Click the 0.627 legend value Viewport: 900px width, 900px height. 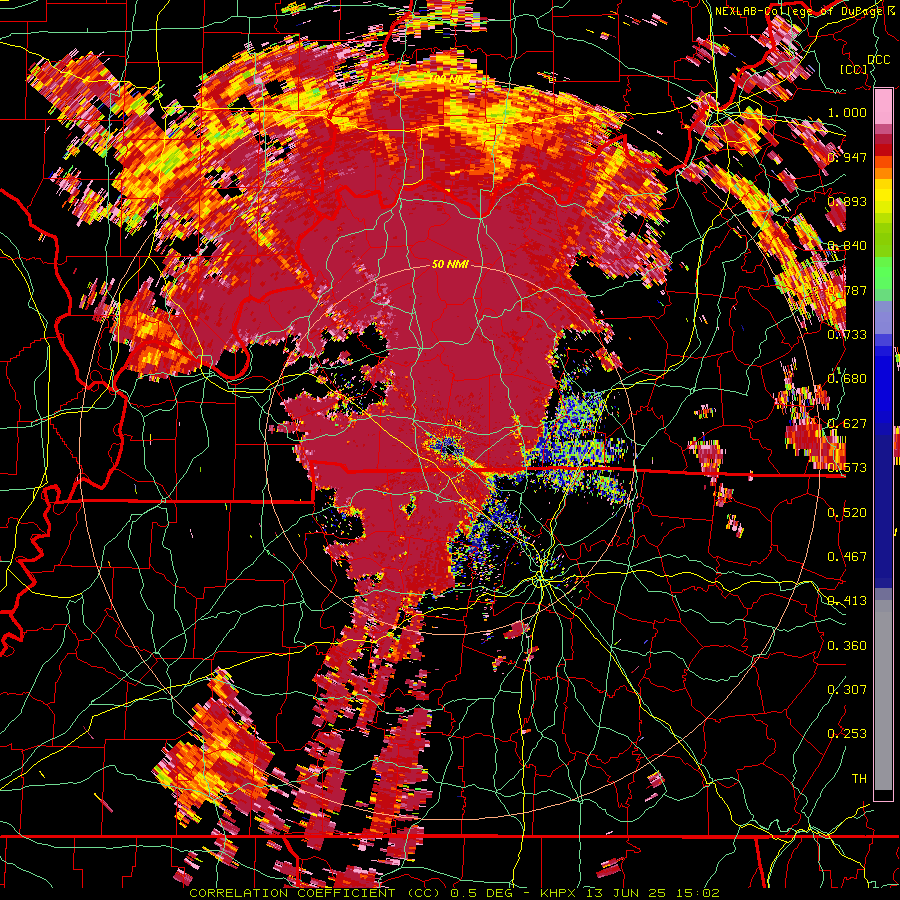[847, 424]
